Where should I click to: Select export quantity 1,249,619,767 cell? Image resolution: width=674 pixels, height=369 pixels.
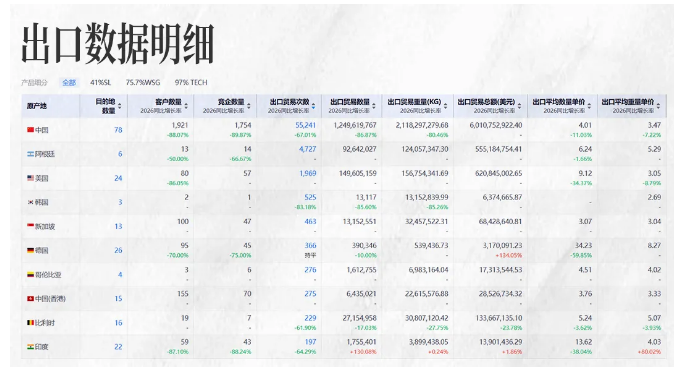[x=355, y=125]
